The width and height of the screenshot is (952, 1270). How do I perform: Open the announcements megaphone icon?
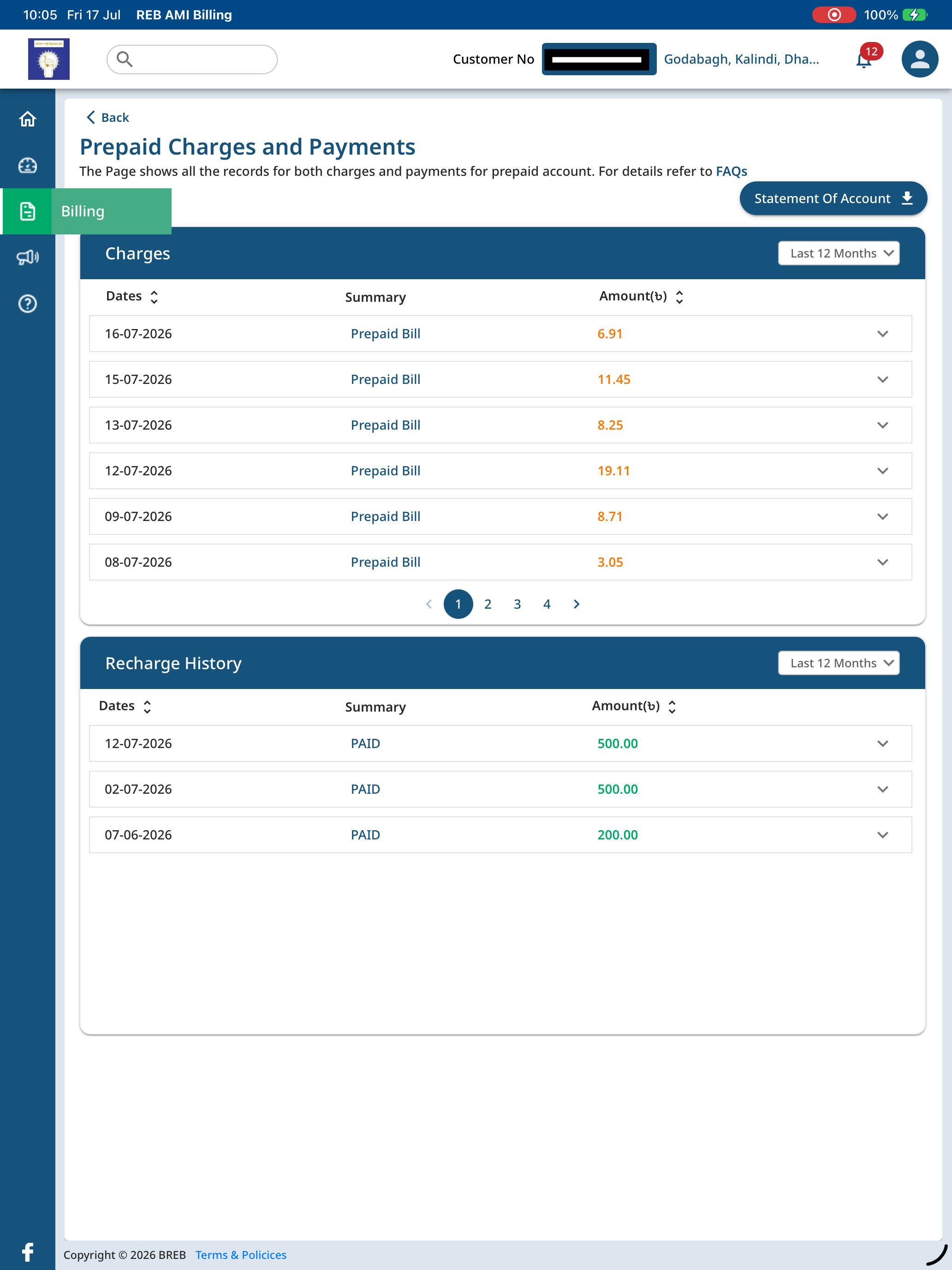pyautogui.click(x=28, y=257)
